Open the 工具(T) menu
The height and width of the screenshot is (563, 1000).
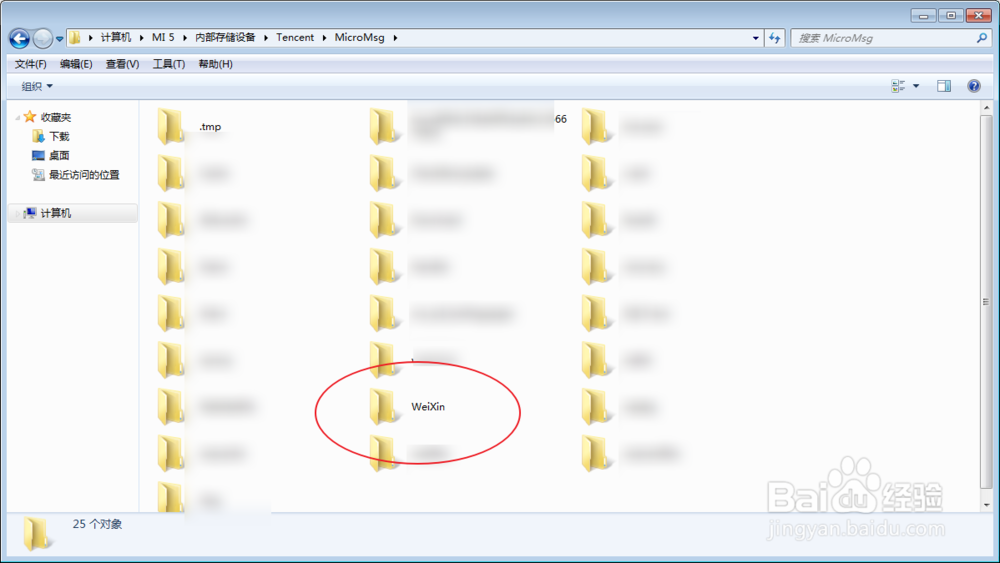[169, 64]
